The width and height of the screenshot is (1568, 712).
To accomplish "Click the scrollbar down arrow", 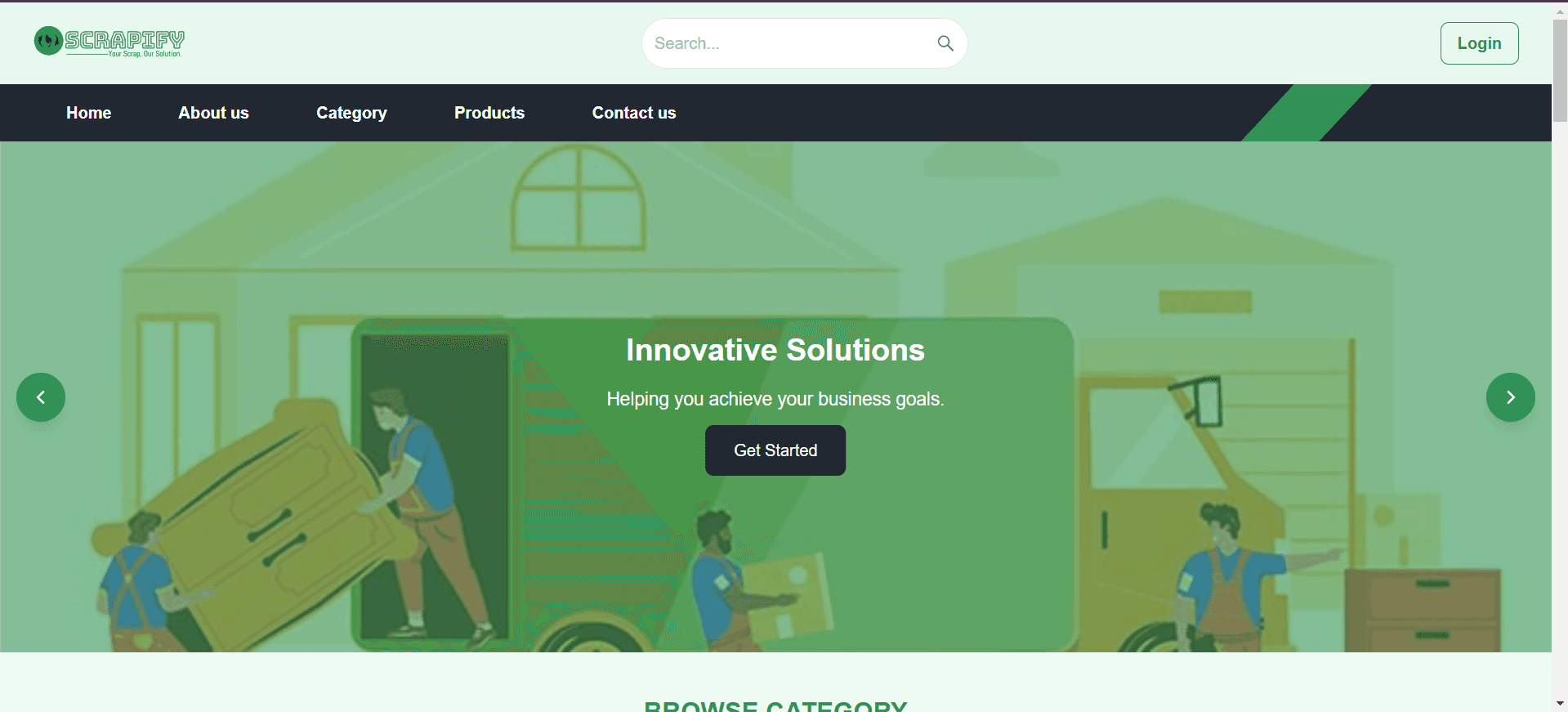I will click(x=1560, y=703).
